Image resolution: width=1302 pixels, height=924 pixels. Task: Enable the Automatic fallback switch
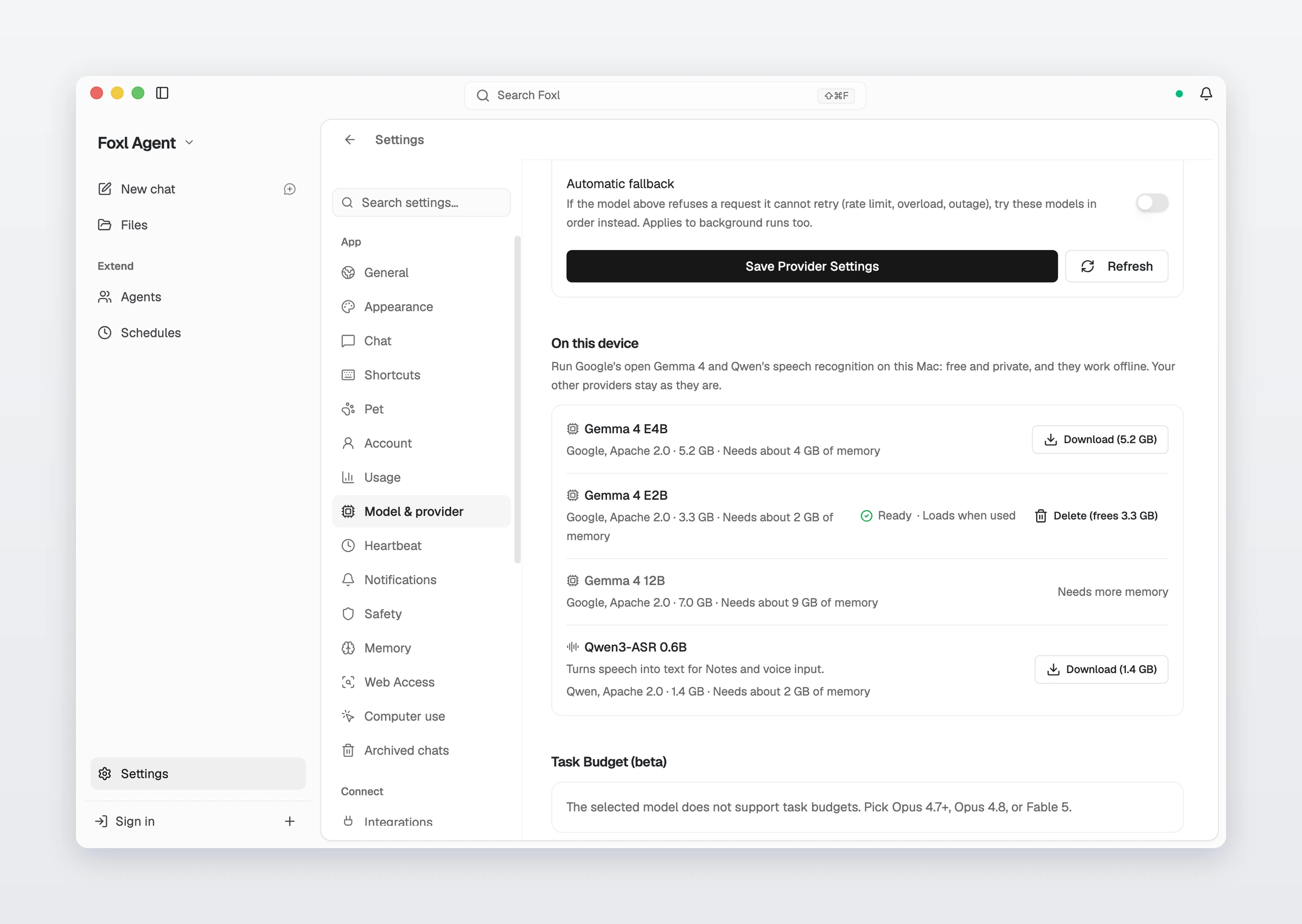click(1152, 203)
